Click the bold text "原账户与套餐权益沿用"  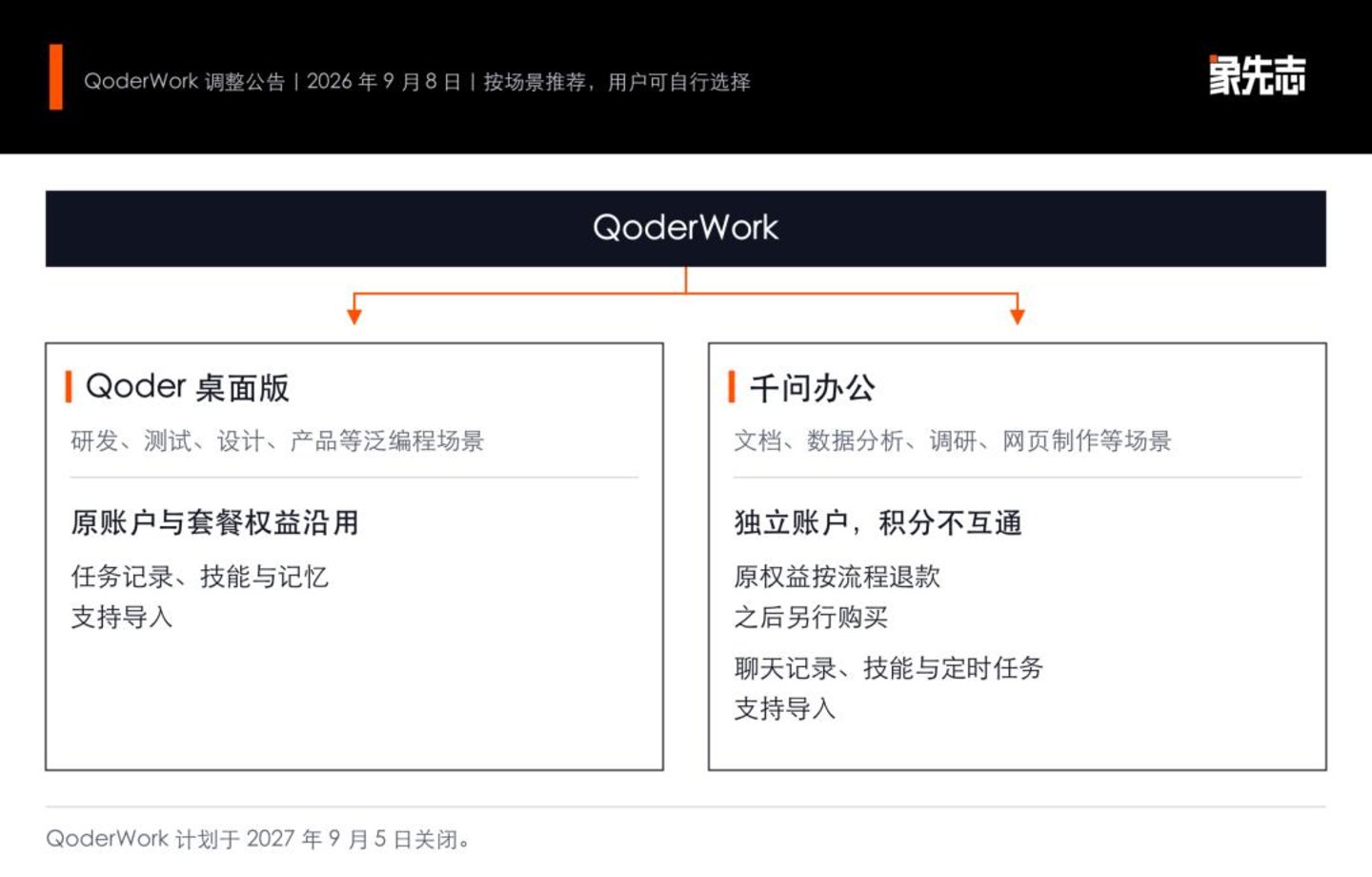pyautogui.click(x=214, y=522)
